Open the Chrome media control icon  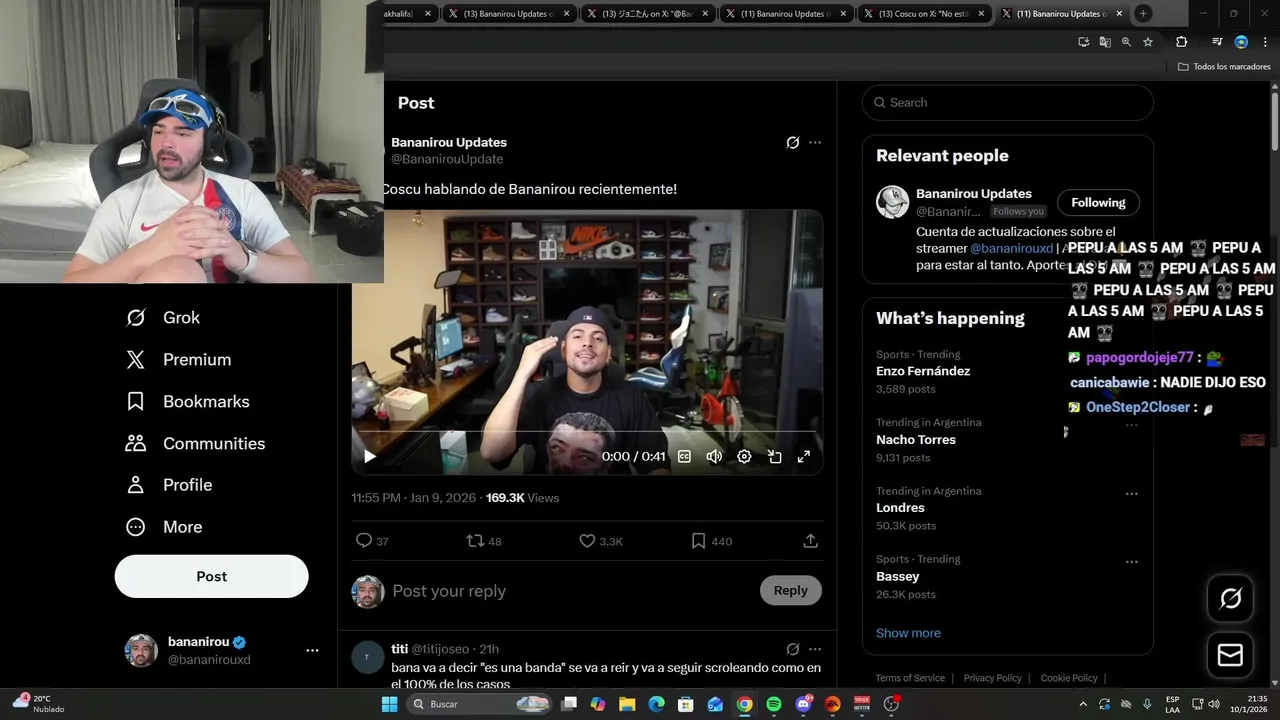(1217, 42)
